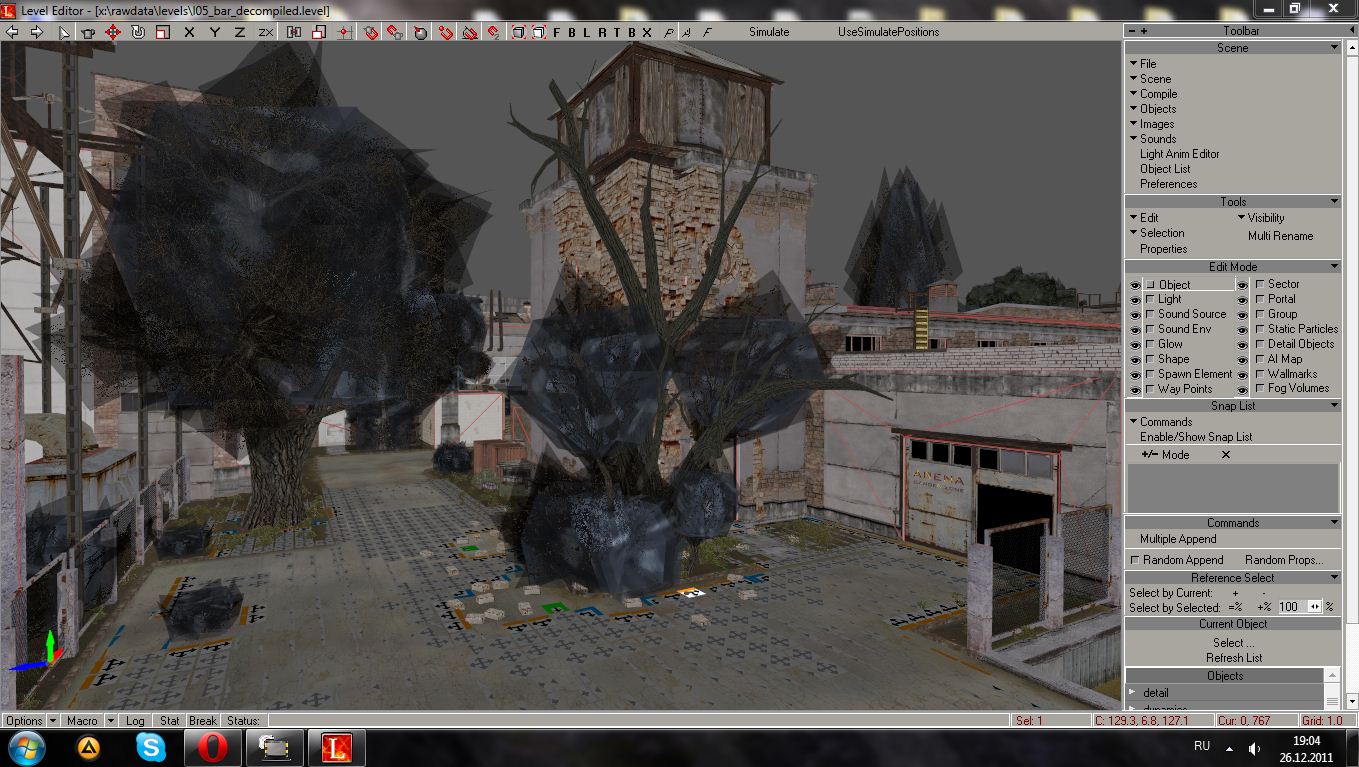
Task: Switch to Left view (L)
Action: coord(587,32)
